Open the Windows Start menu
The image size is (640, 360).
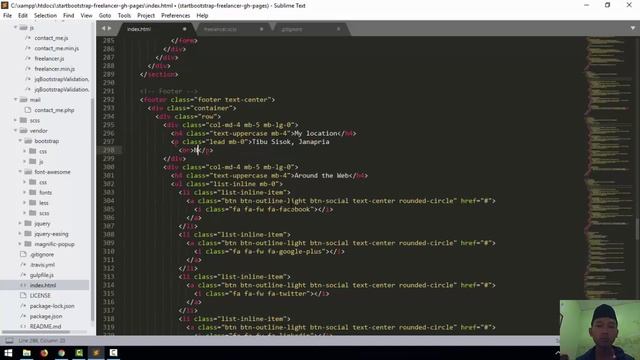(x=8, y=353)
